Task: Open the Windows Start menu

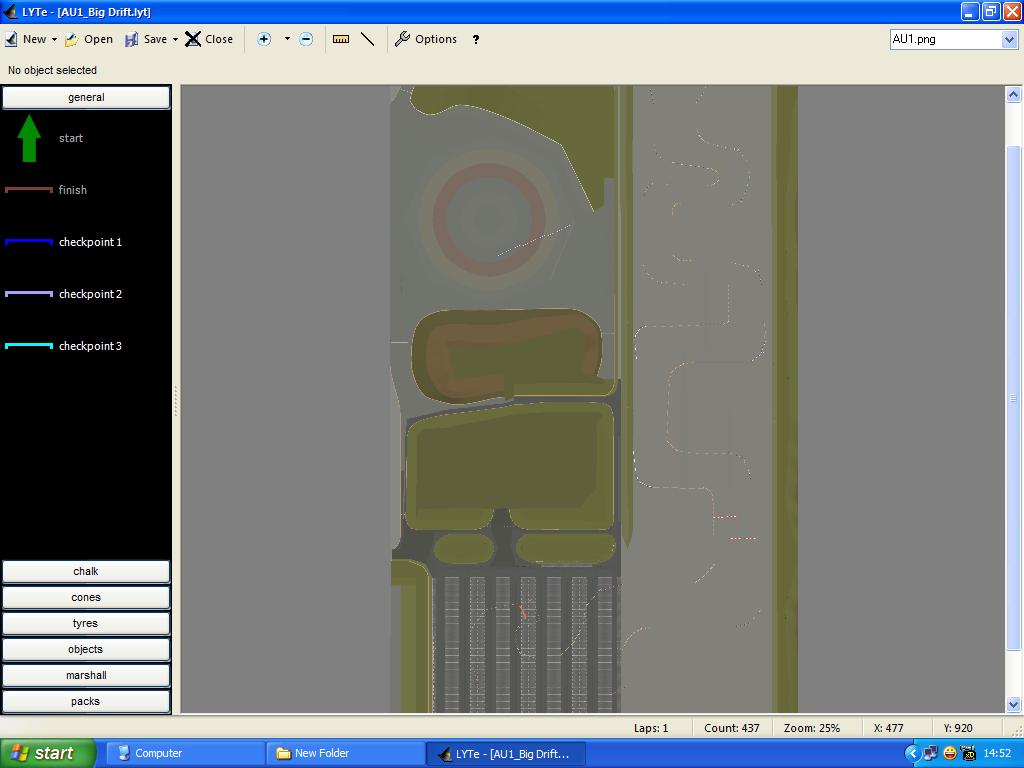Action: (48, 753)
